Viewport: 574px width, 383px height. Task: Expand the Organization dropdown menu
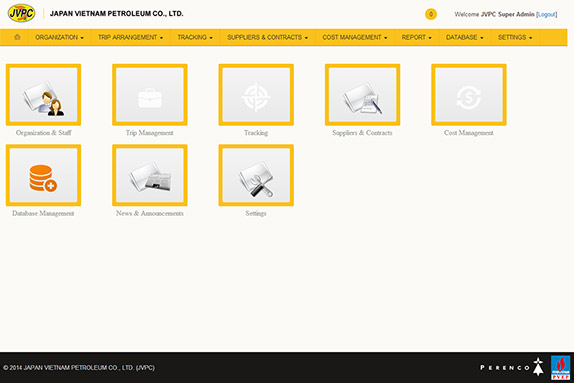click(x=59, y=37)
